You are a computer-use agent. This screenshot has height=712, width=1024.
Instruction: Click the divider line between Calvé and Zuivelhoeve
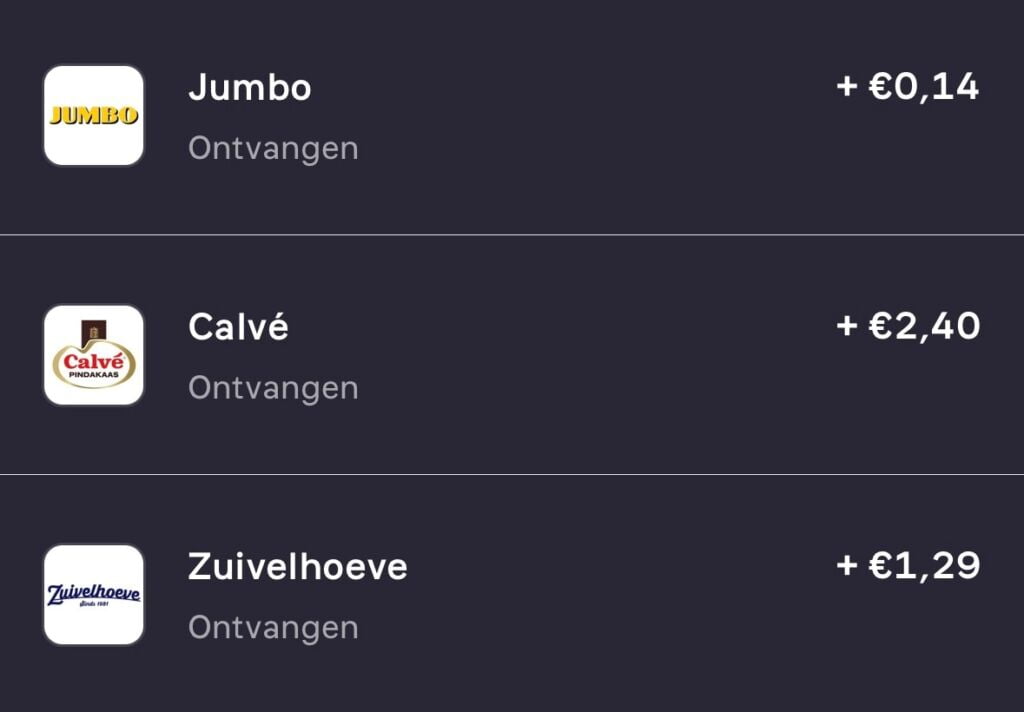[512, 474]
